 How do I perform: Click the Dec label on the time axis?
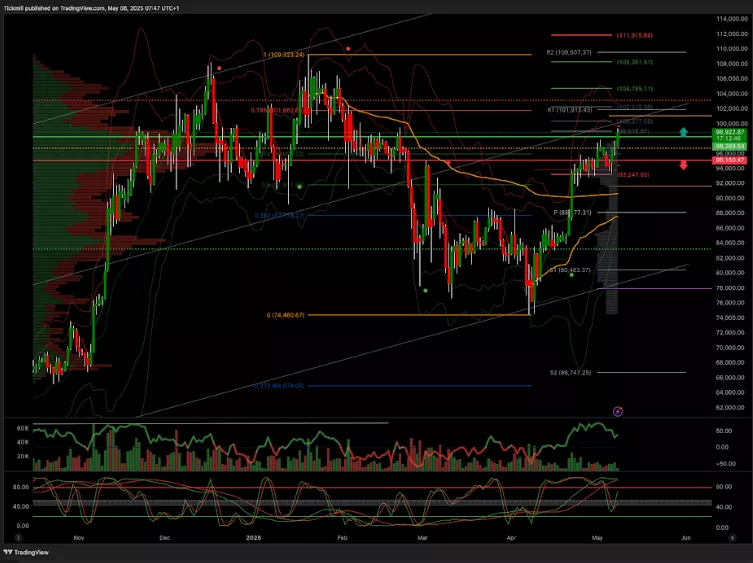click(164, 537)
